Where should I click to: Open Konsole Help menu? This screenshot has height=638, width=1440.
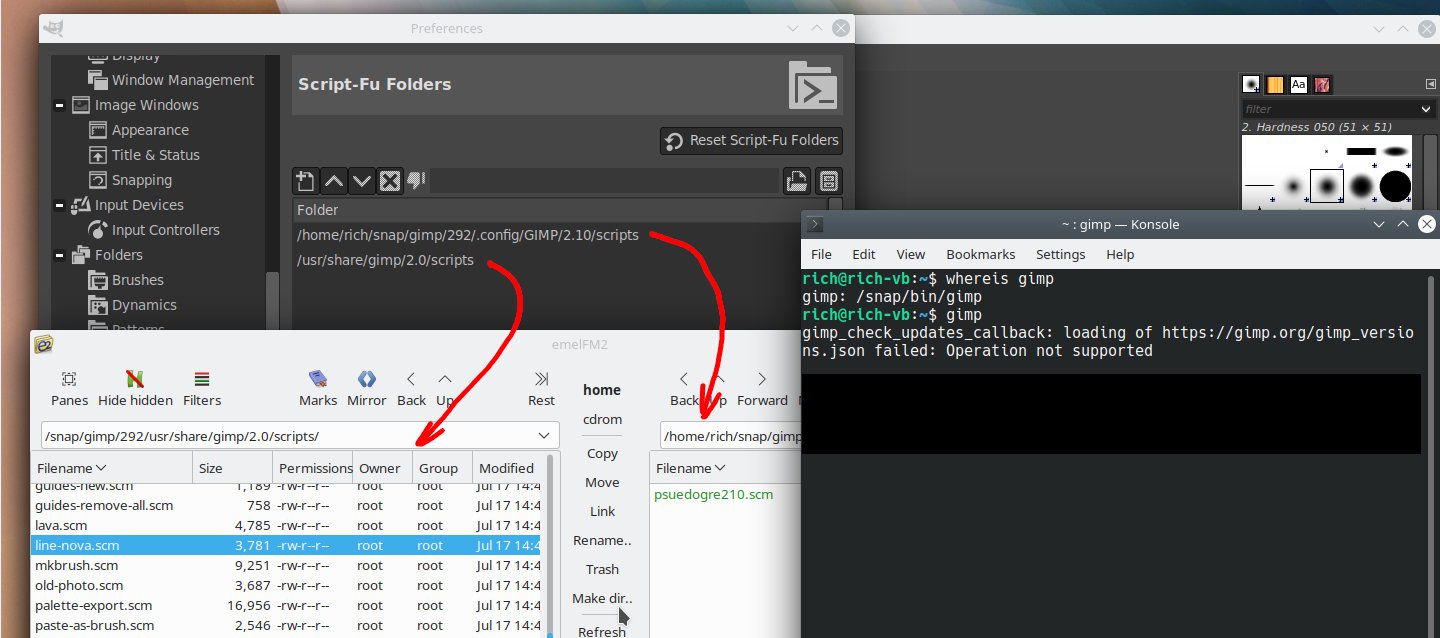point(1121,254)
